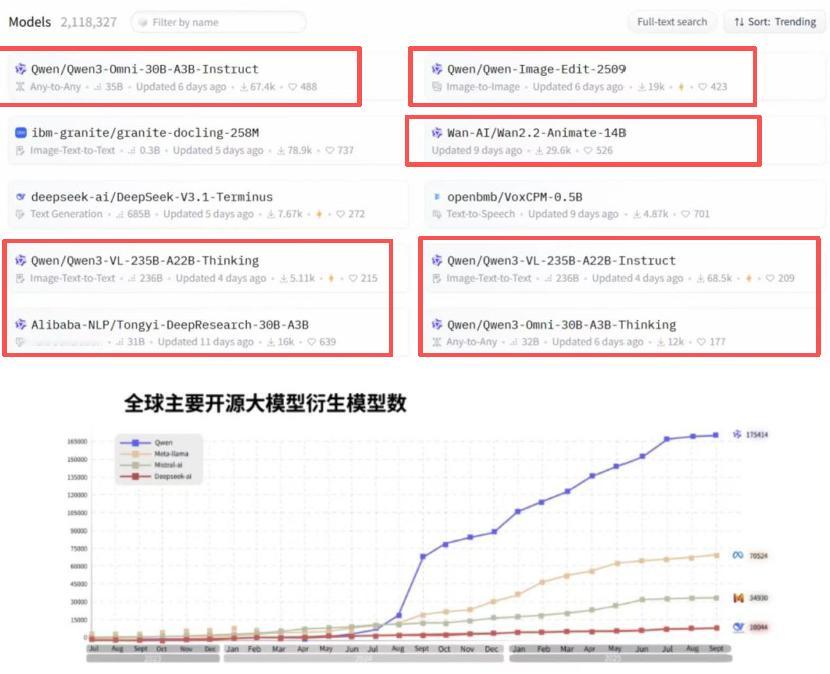Click the last Qwen data point on chart
830x674 pixels.
pyautogui.click(x=716, y=435)
